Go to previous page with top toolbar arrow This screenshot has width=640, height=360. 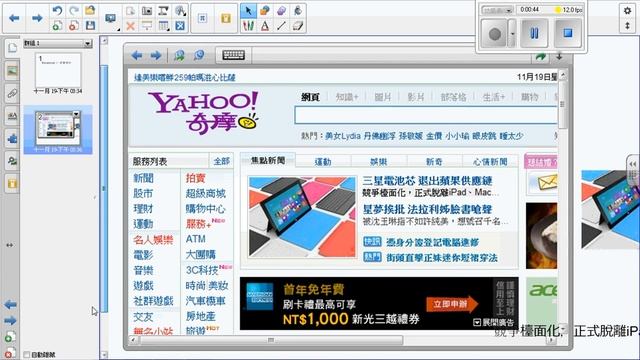tap(14, 18)
